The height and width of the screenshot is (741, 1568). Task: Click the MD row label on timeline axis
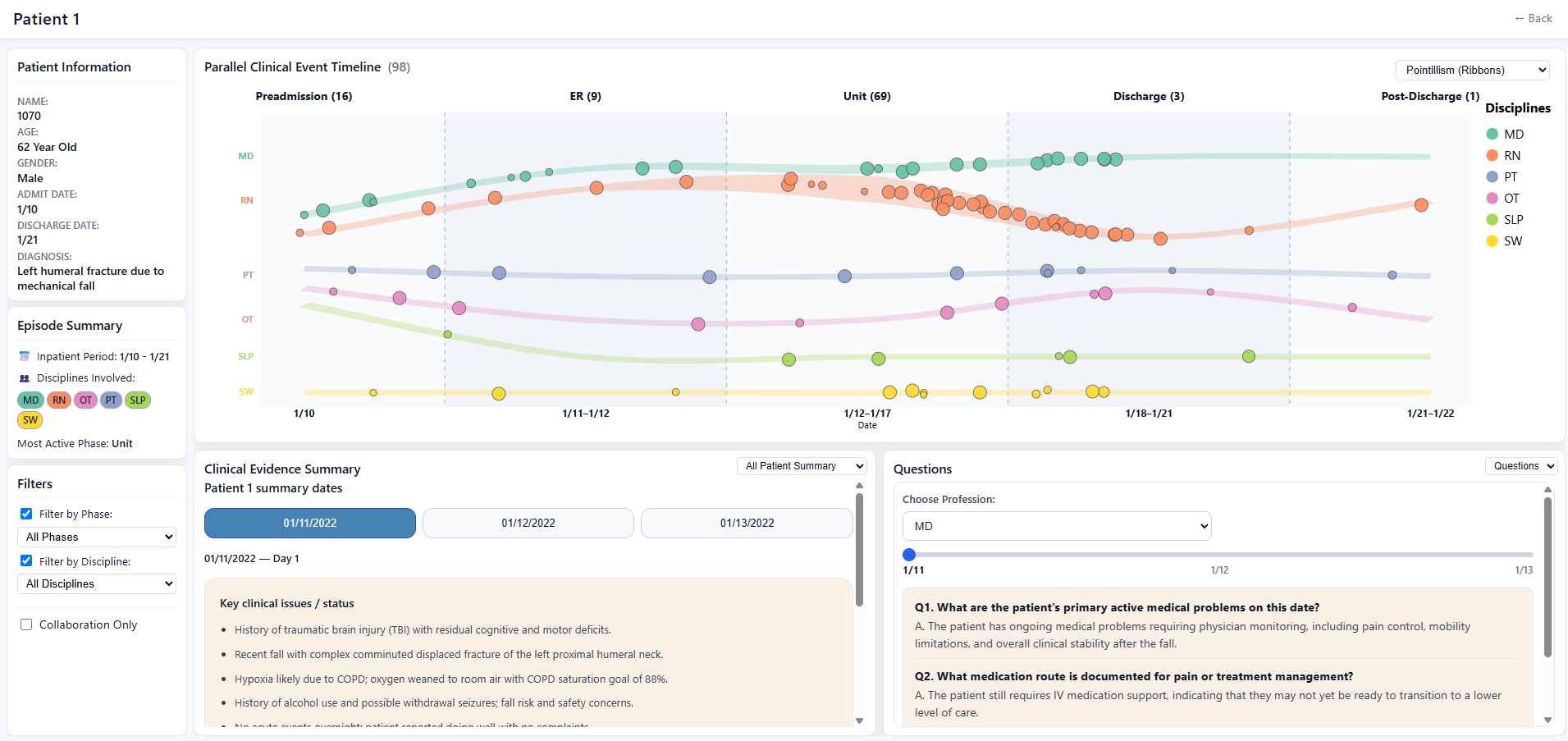[x=246, y=156]
